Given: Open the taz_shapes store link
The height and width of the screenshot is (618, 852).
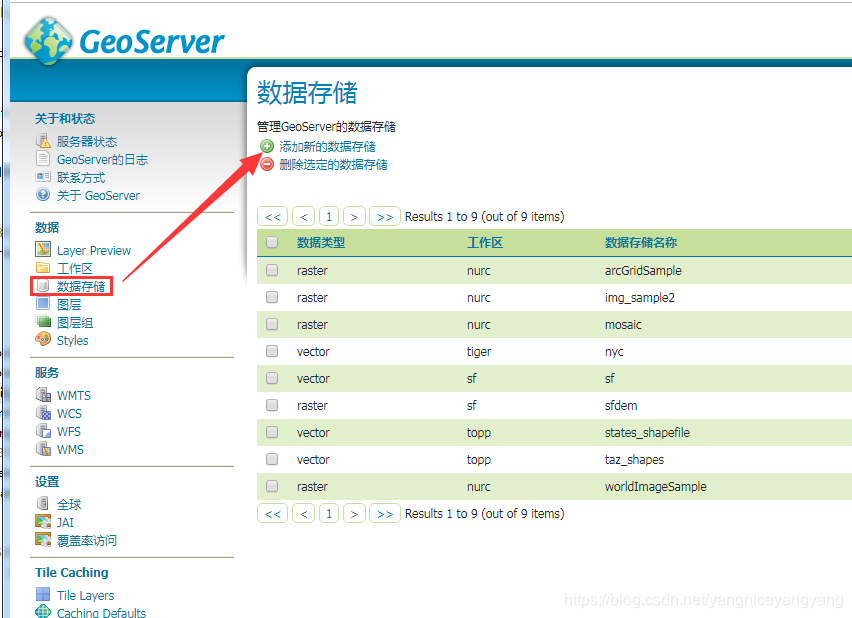Looking at the screenshot, I should [x=634, y=459].
